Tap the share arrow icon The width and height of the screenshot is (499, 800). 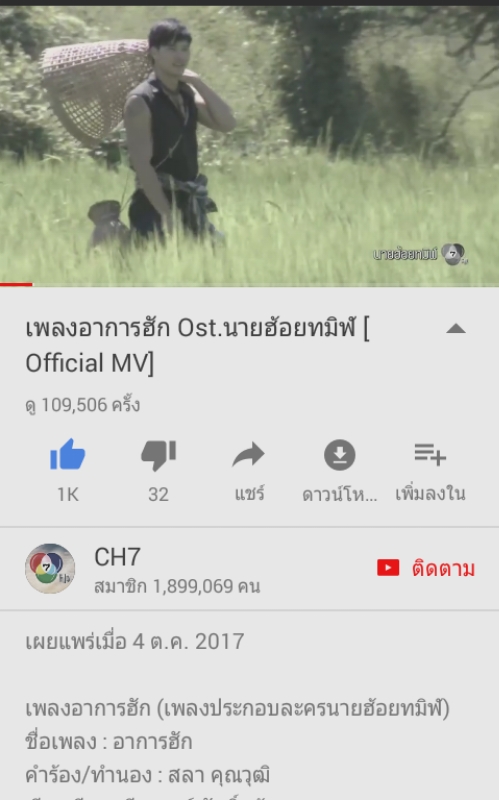click(x=248, y=455)
